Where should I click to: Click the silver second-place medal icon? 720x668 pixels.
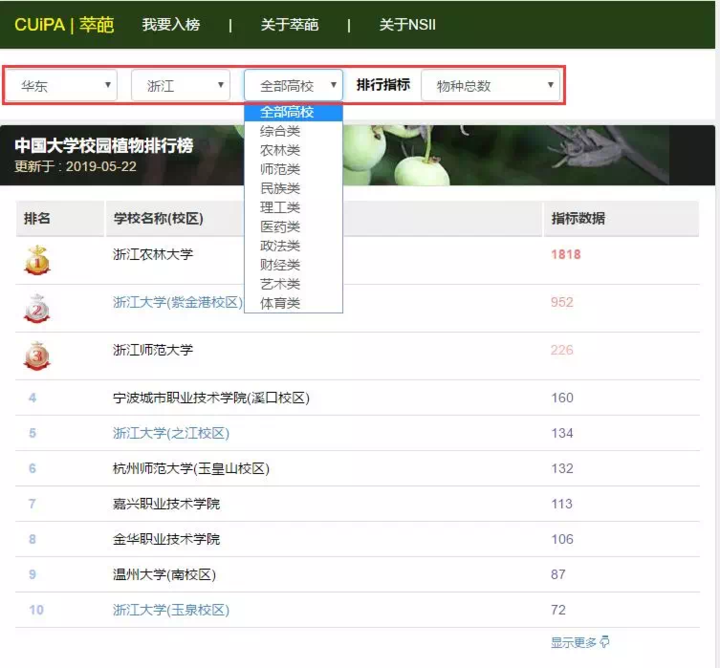37,308
